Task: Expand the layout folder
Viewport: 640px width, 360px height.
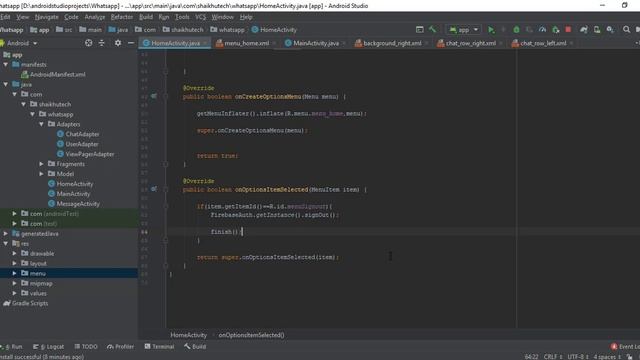Action: (x=14, y=263)
